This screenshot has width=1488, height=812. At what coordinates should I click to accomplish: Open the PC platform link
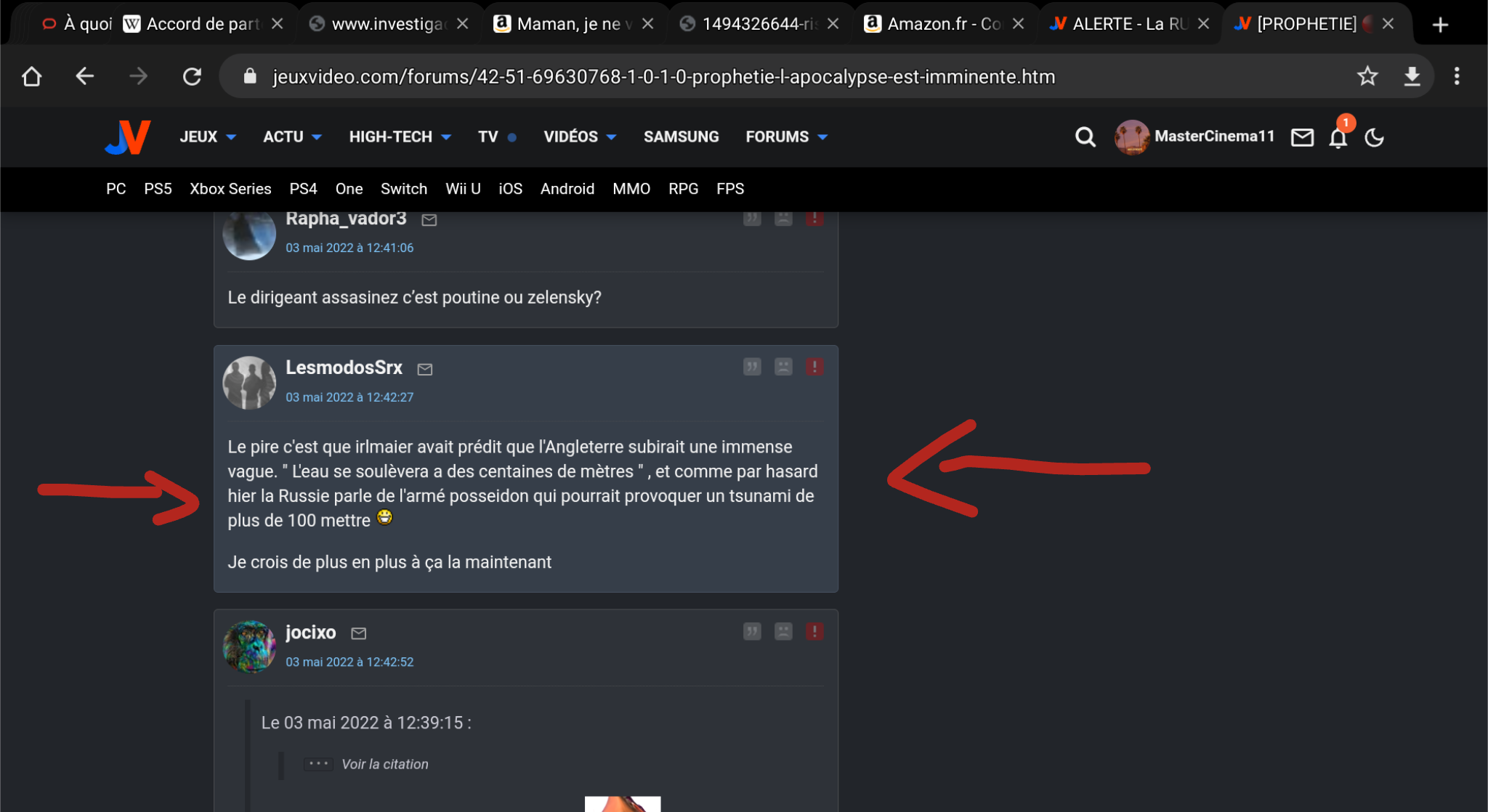coord(116,189)
